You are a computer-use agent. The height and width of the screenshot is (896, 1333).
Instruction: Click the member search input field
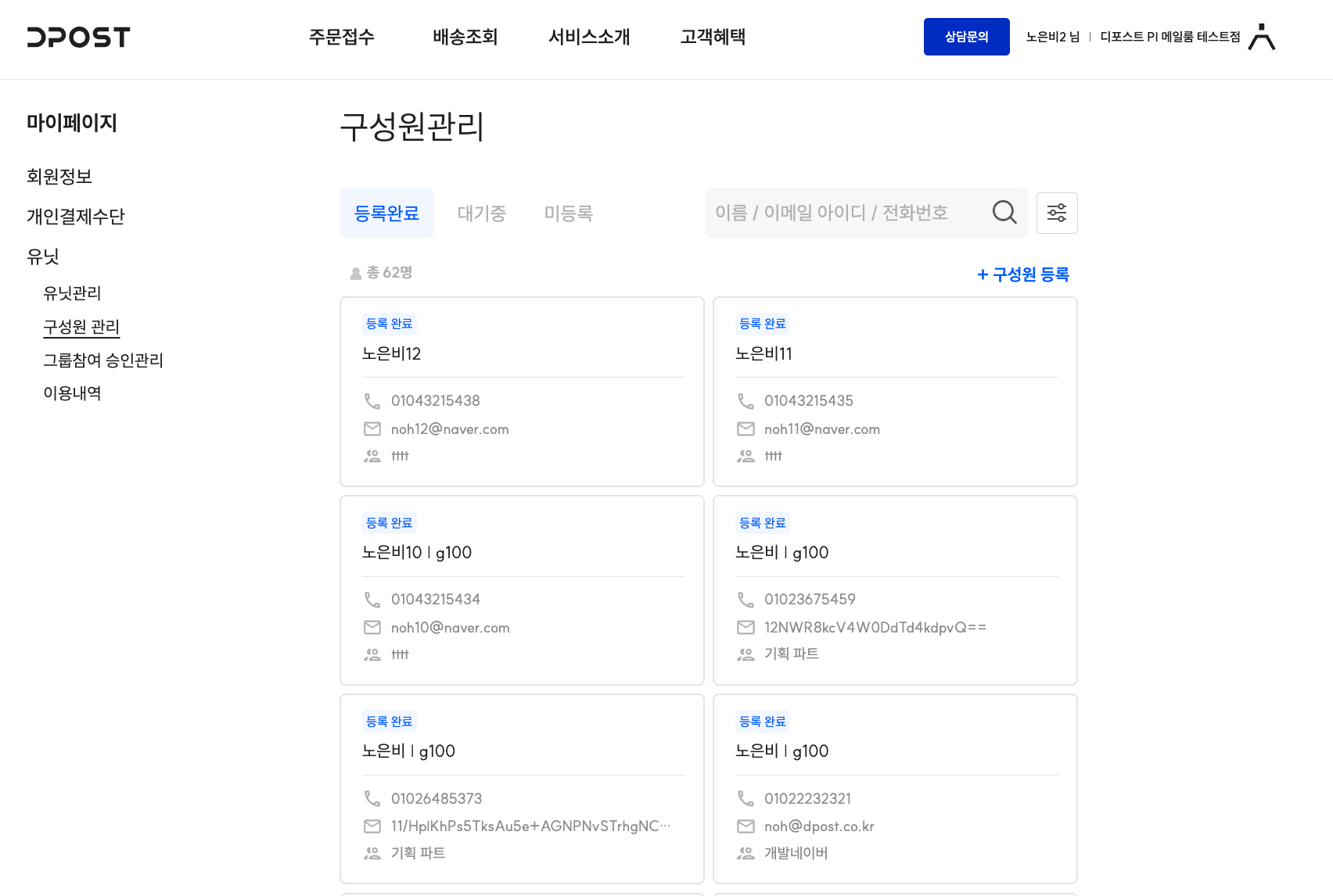845,213
